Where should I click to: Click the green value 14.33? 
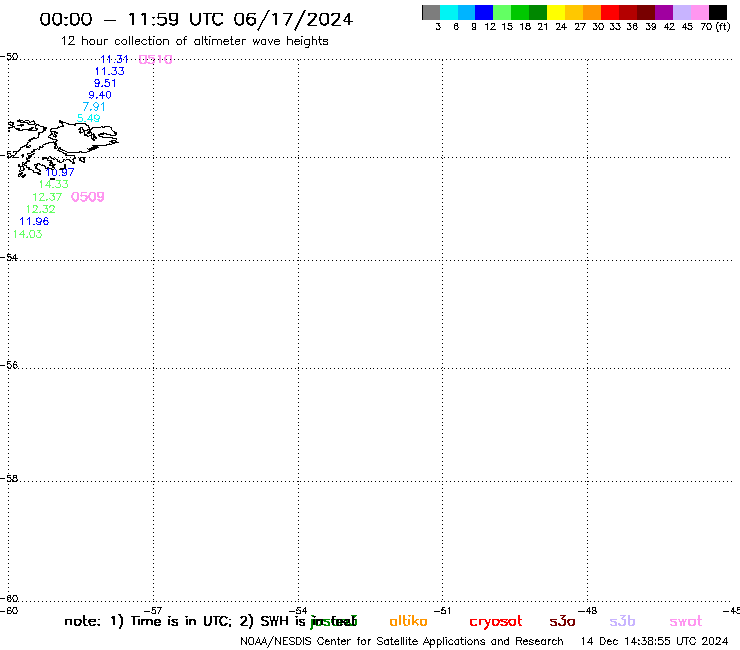coord(53,184)
